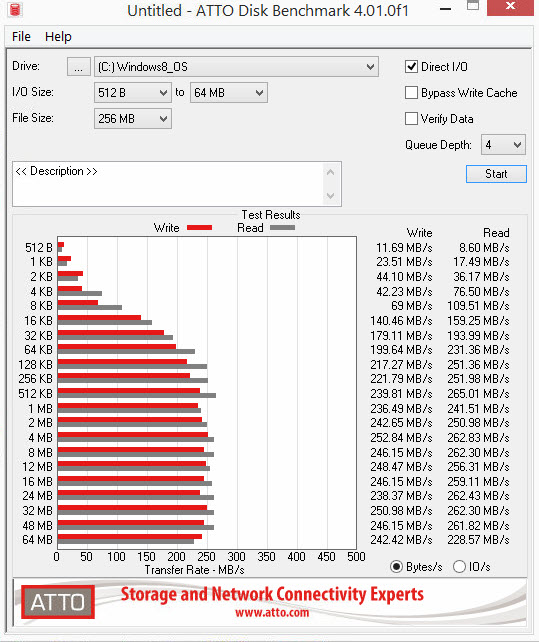
Task: Click the drive browse (...) button
Action: pos(79,67)
